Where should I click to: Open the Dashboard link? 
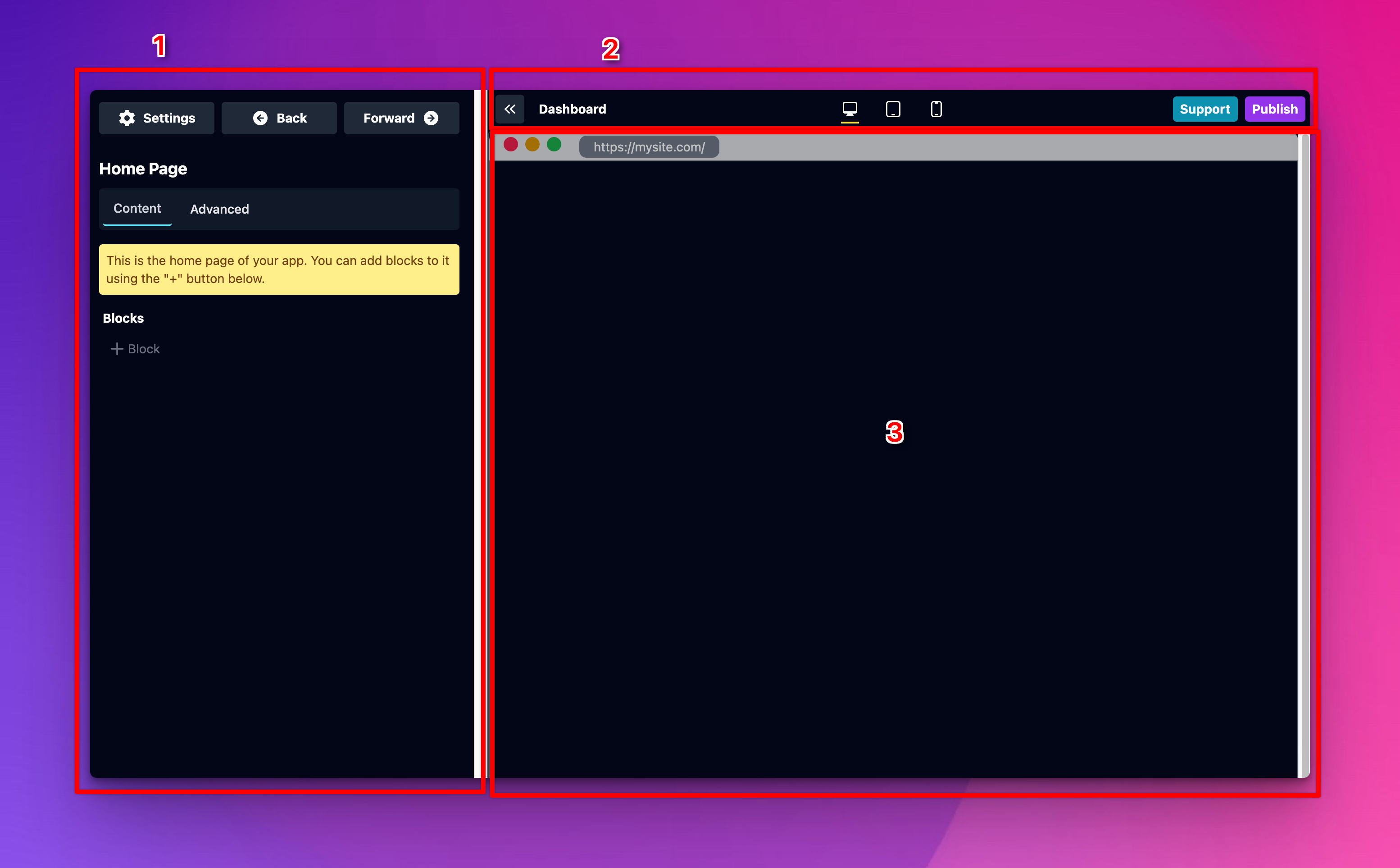572,109
